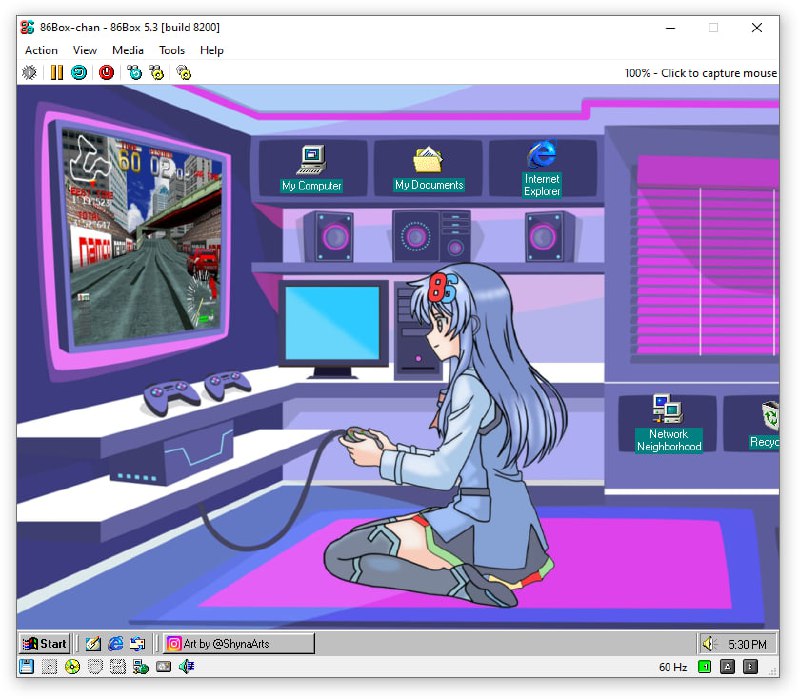Screen dimensions: 800x699
Task: Click the CD-ROM disc status bar icon
Action: tap(72, 667)
